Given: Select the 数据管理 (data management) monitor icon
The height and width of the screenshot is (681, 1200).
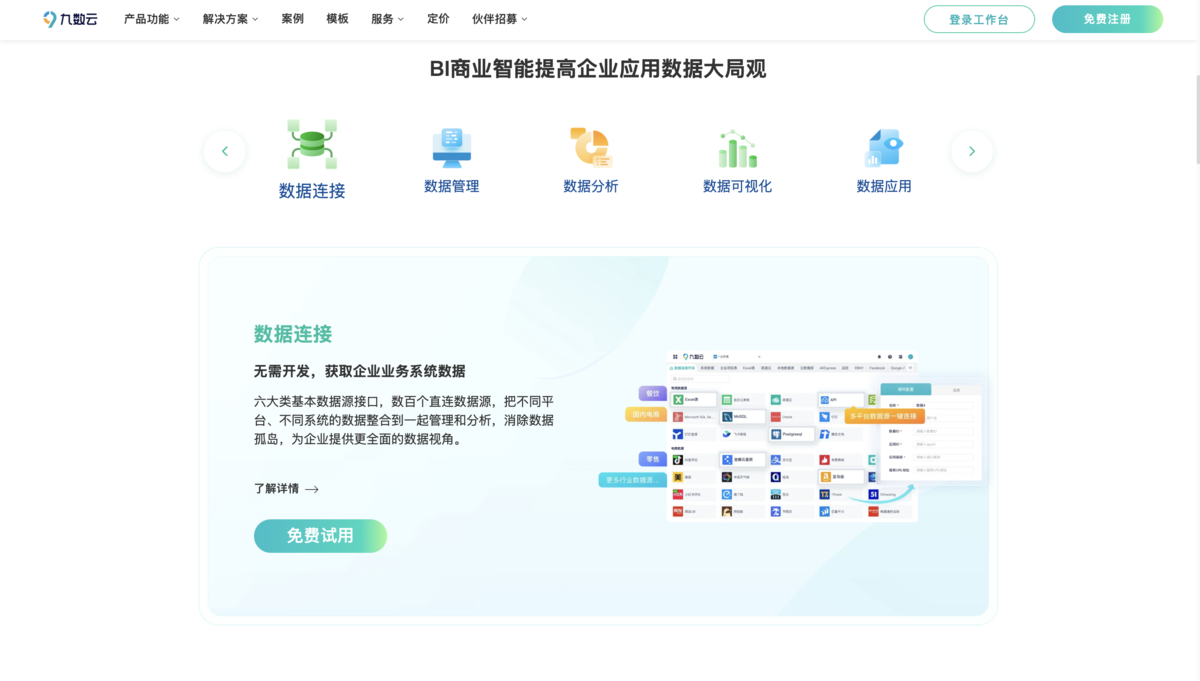Looking at the screenshot, I should click(x=452, y=146).
